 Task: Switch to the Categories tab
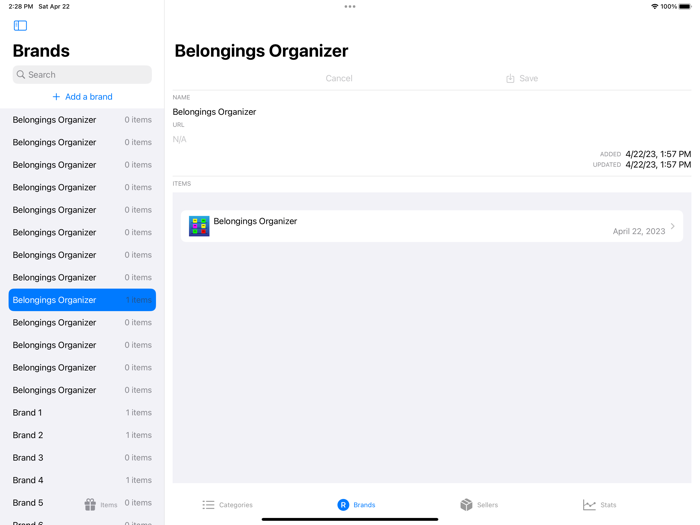click(x=227, y=504)
